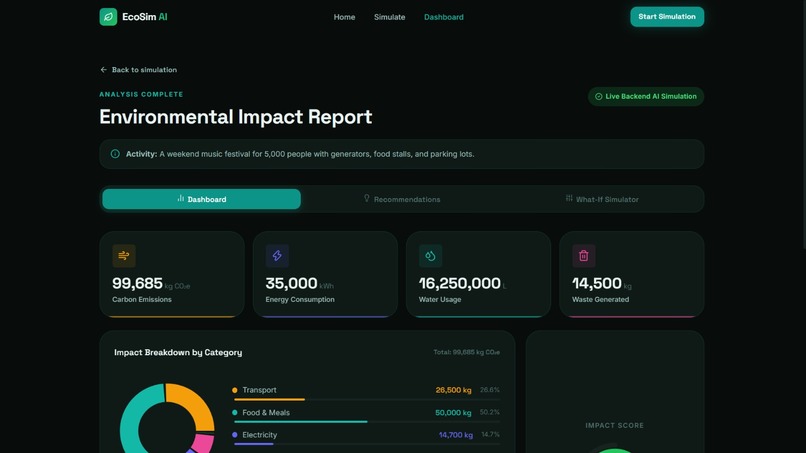Click the IMPACT SCORE label

614,425
